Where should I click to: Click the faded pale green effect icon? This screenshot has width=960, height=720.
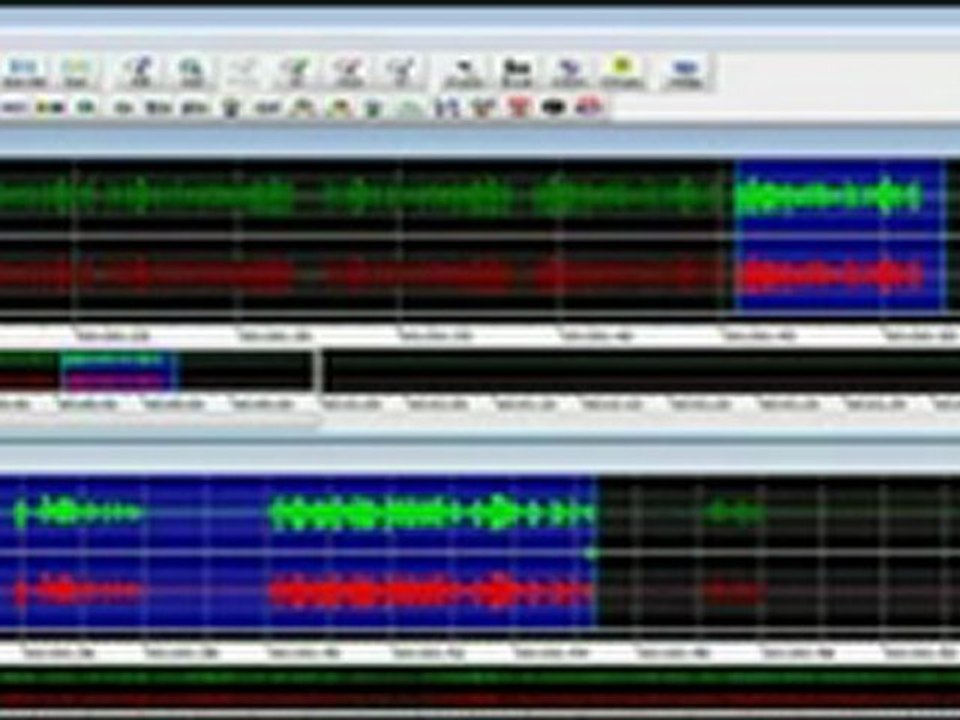[411, 108]
